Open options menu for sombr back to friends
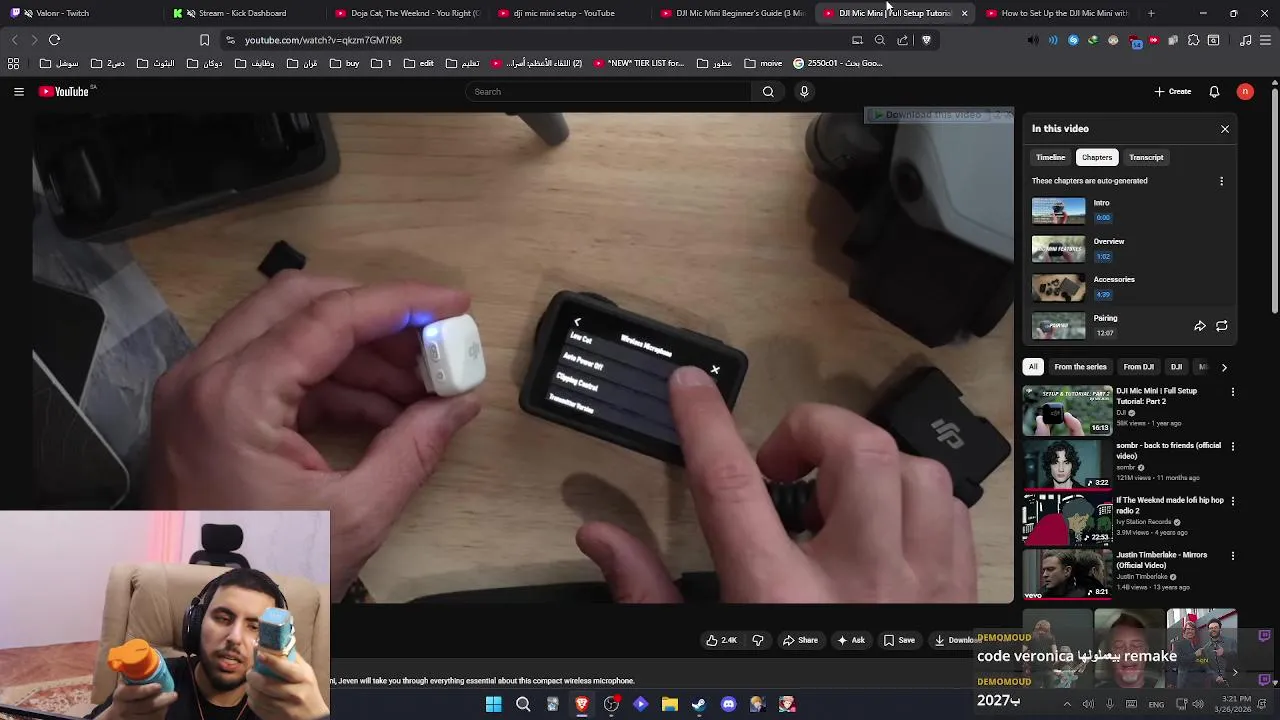Screen dimensions: 1280x720 (1232, 446)
